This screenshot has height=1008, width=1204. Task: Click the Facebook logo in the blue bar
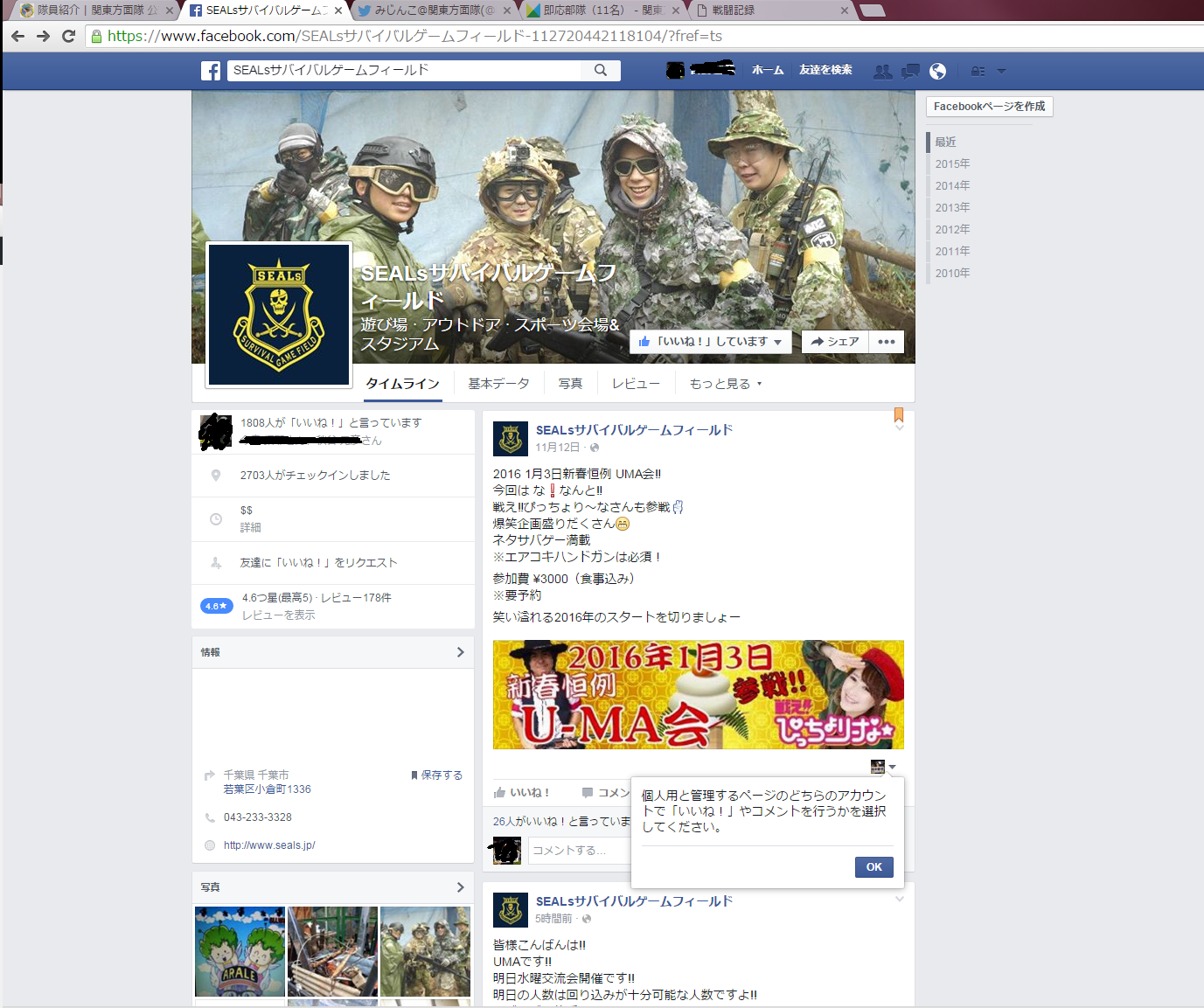211,71
